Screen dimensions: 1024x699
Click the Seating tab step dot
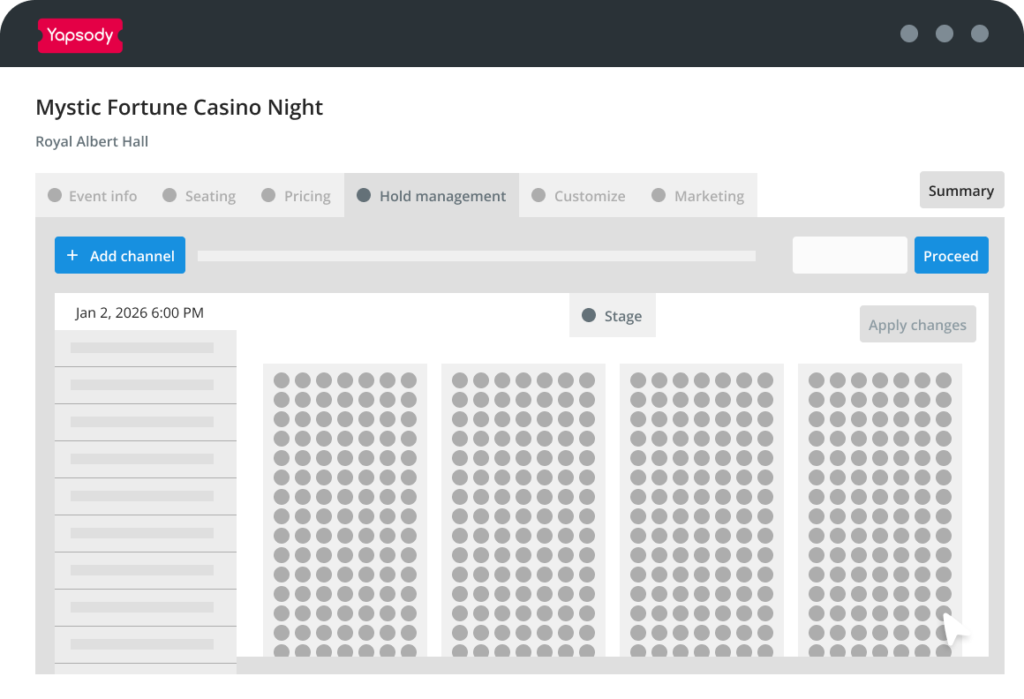(x=170, y=196)
